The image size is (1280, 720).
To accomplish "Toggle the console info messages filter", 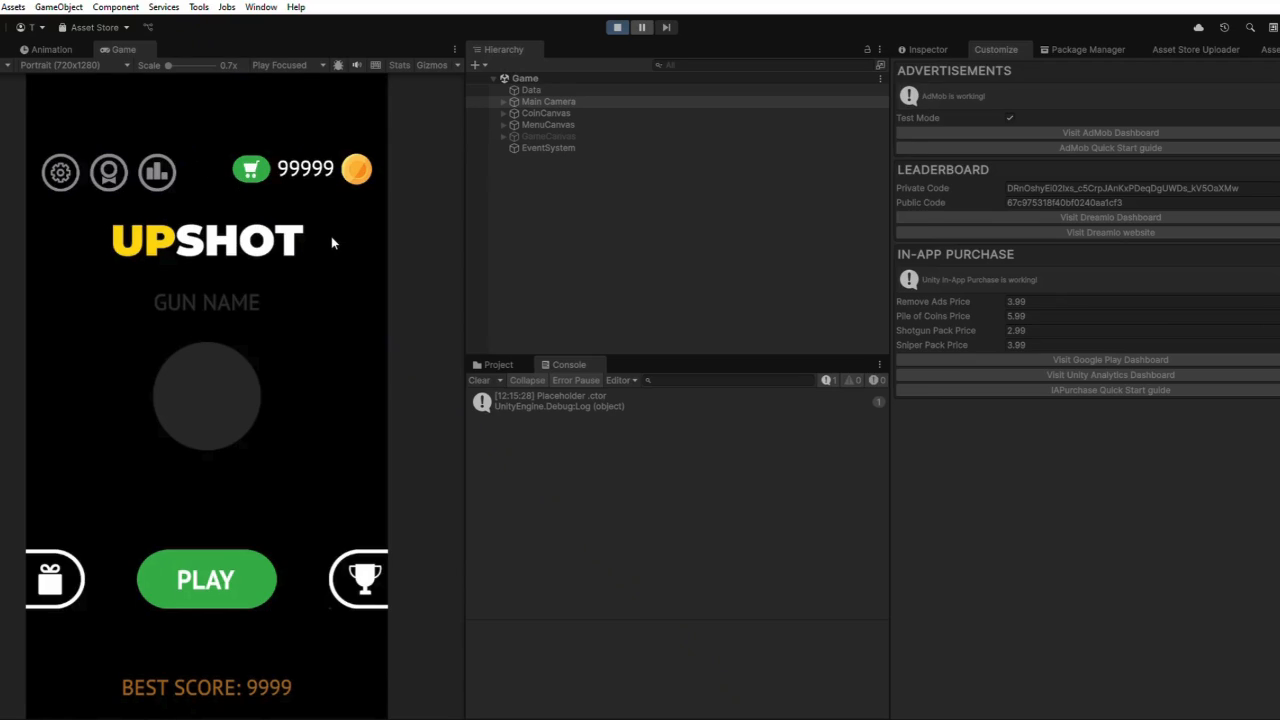I will pos(829,380).
